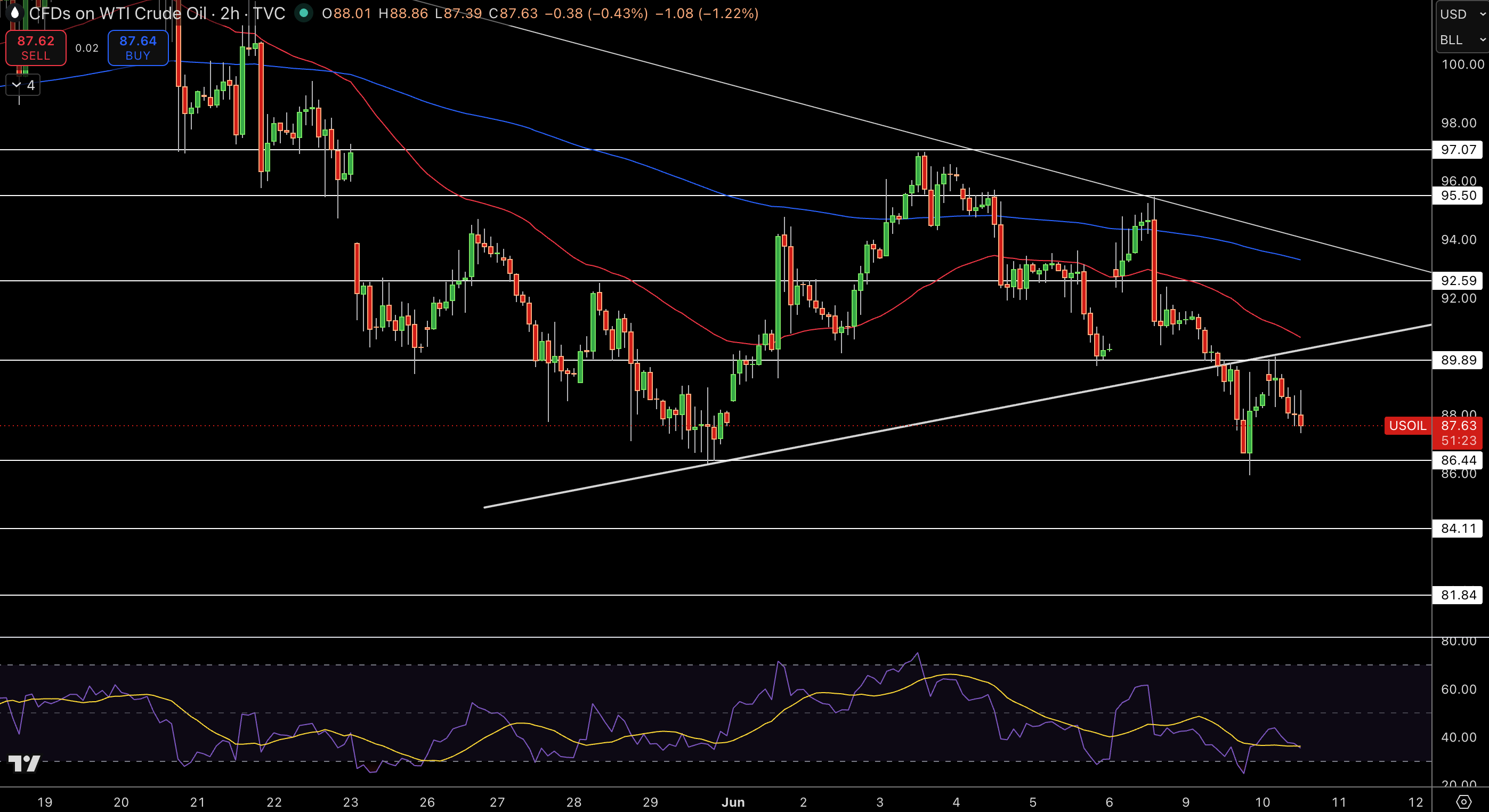The height and width of the screenshot is (812, 1489).
Task: Click the current price 87.63 label
Action: [x=1459, y=425]
